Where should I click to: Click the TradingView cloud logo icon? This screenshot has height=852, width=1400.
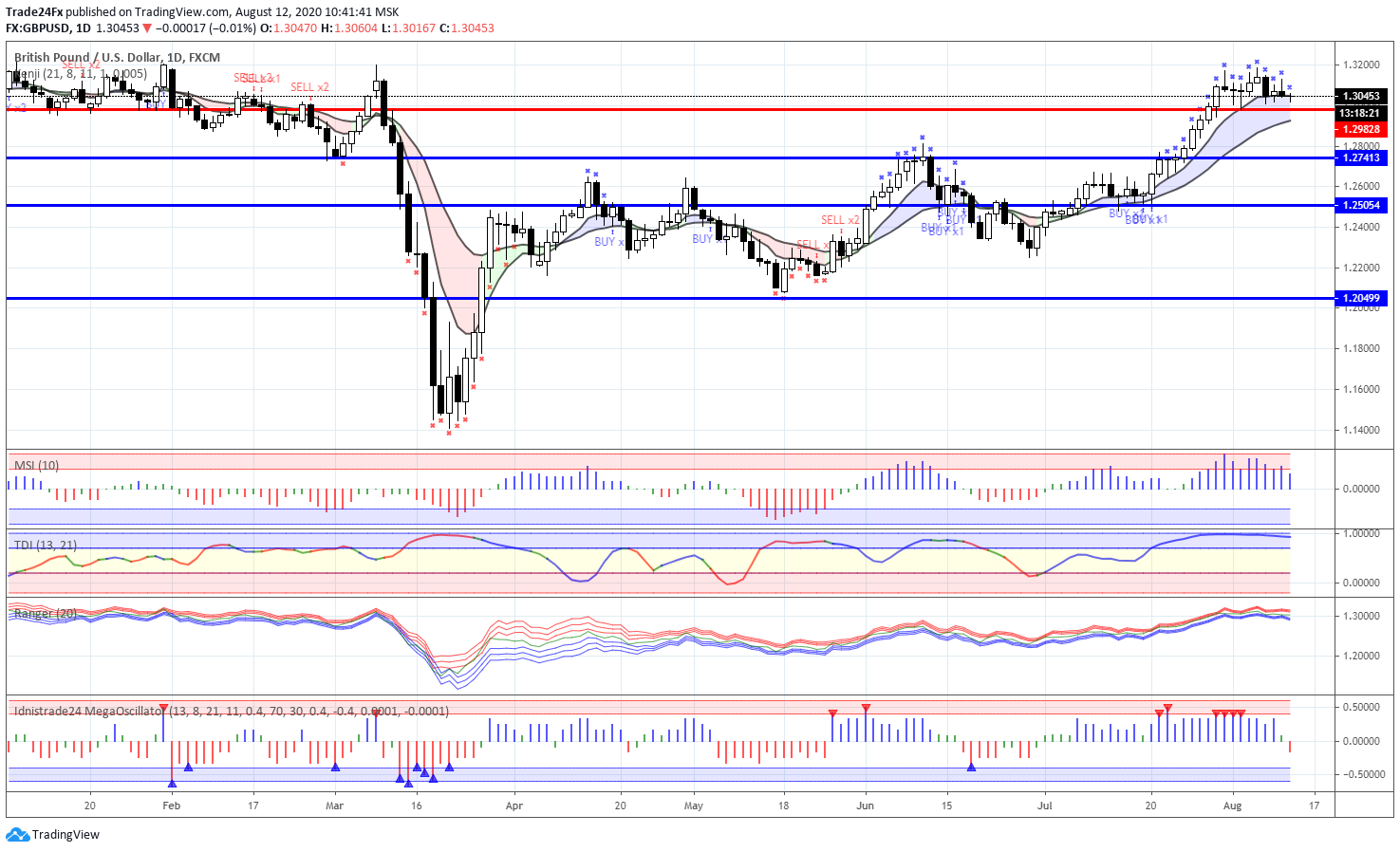point(17,835)
